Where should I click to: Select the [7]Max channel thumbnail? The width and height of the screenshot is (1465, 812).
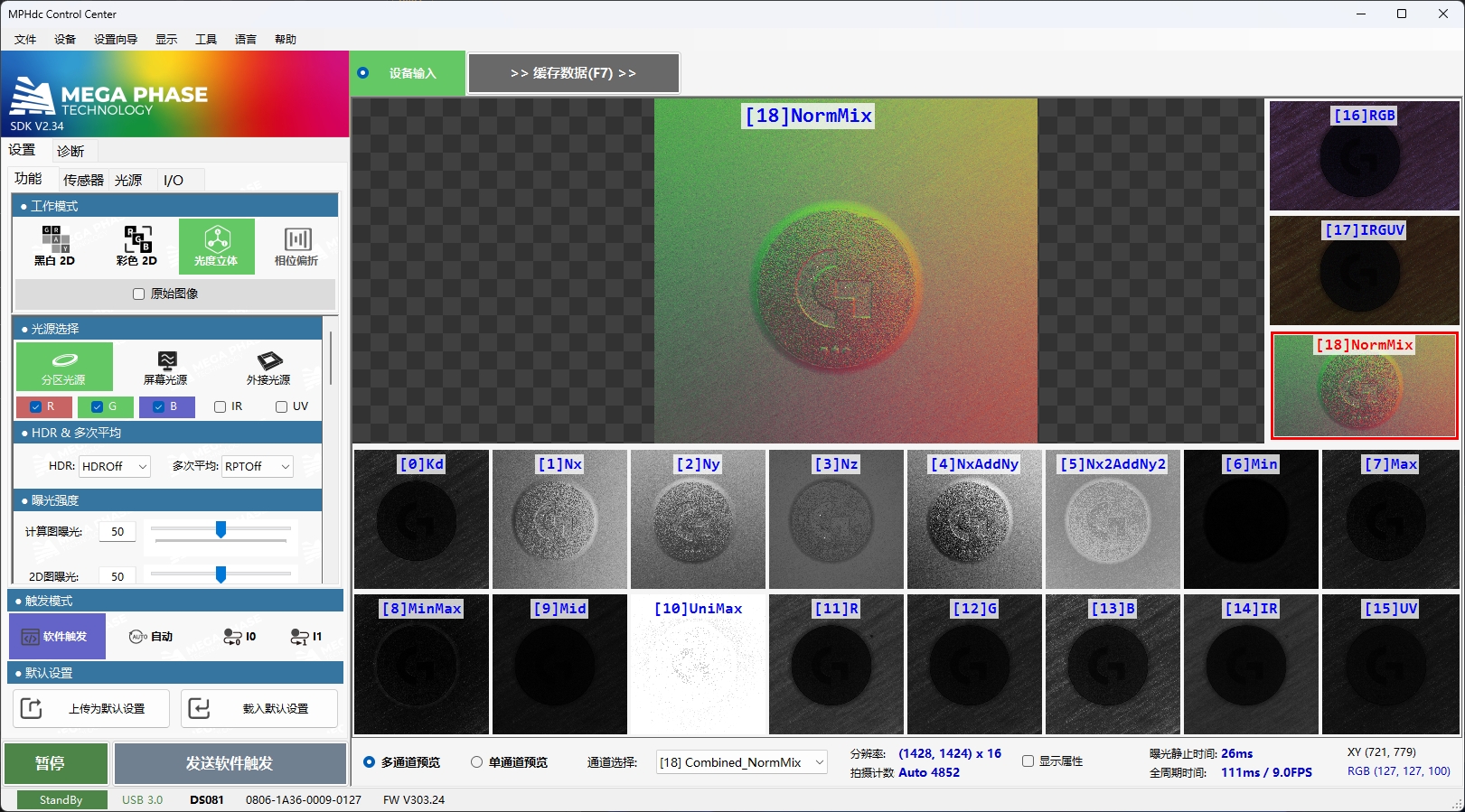[1390, 519]
